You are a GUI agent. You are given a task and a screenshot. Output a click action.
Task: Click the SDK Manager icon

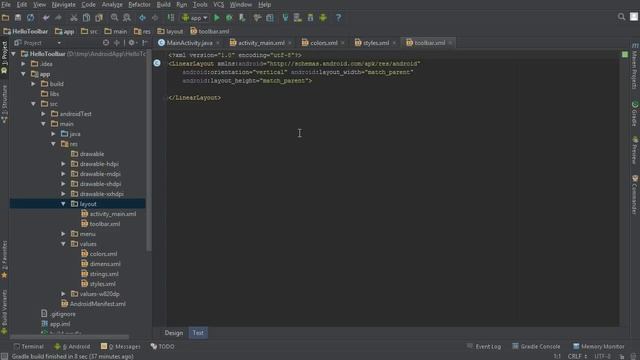coord(310,18)
